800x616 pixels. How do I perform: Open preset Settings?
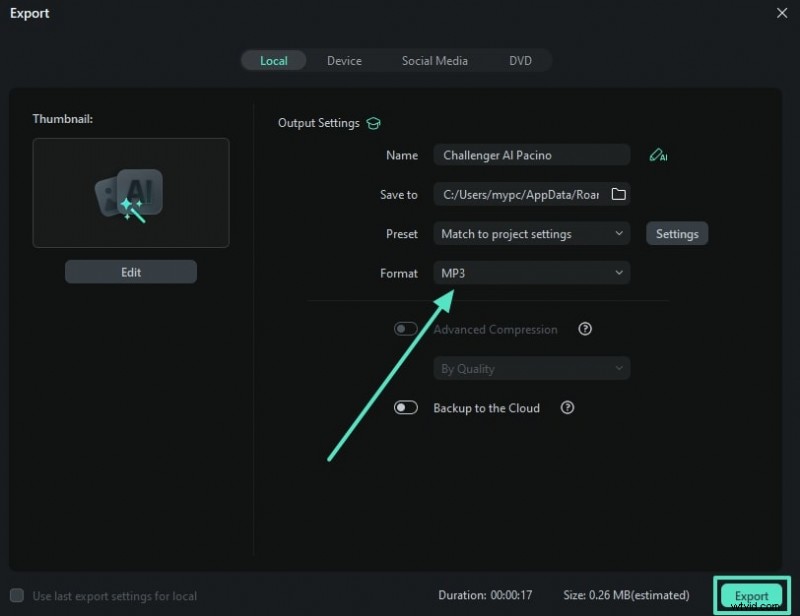677,233
